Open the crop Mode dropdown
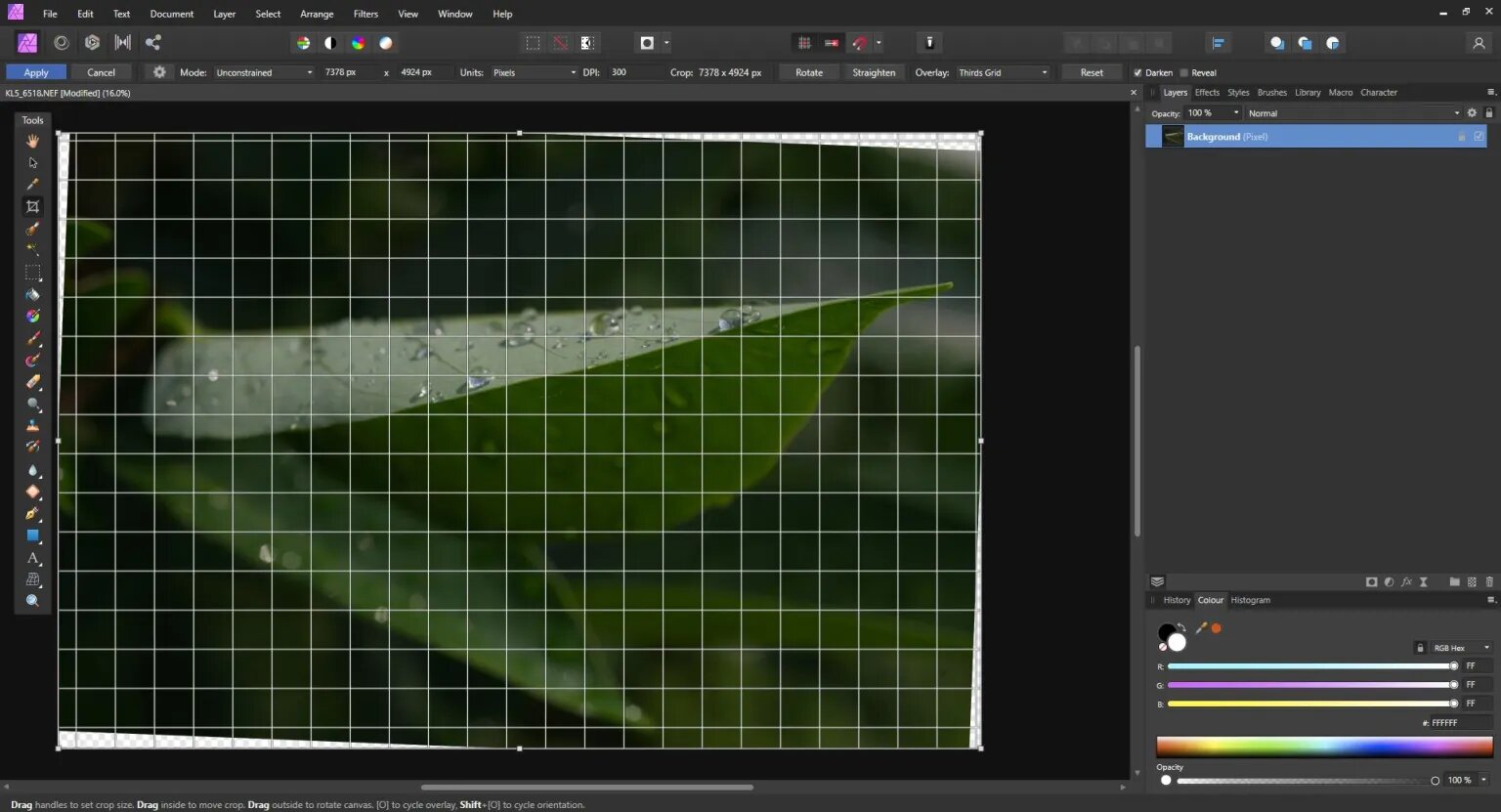1501x812 pixels. (x=264, y=72)
